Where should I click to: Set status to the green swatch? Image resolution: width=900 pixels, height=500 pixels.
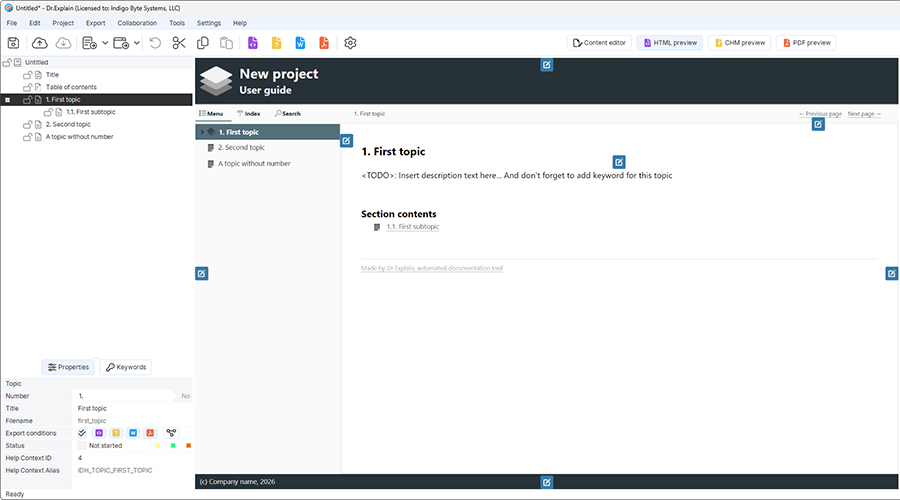[173, 445]
